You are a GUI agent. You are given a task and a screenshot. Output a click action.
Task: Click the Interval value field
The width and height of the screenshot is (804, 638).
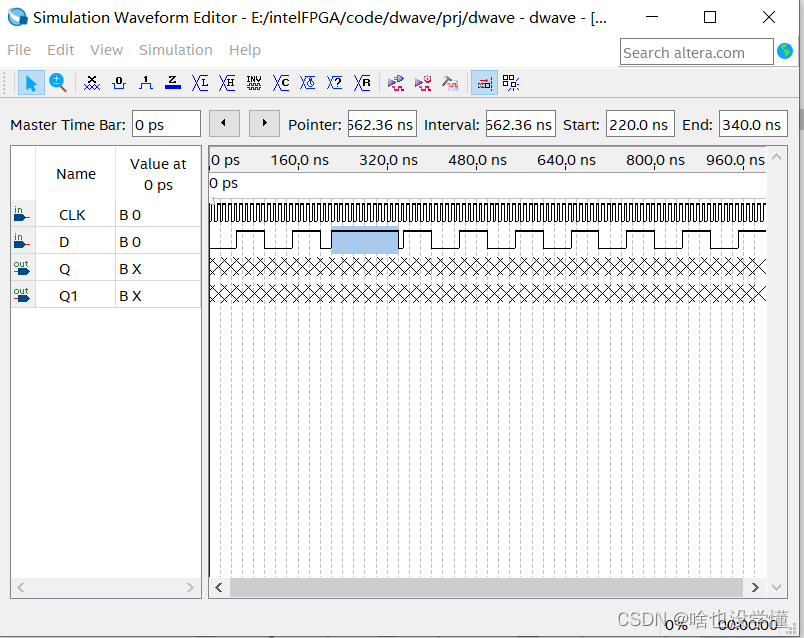[520, 124]
